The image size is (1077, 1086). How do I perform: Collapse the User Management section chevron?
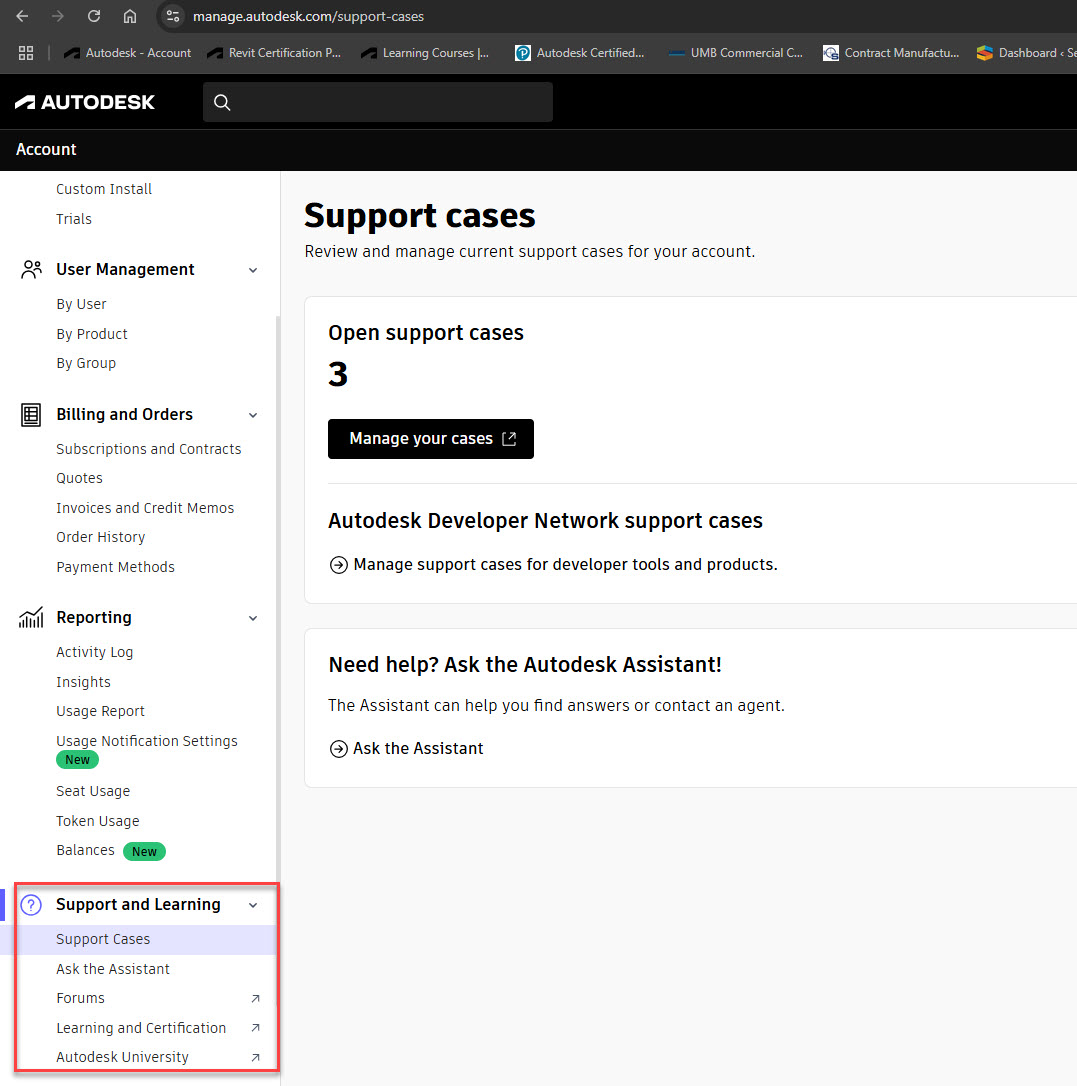click(253, 270)
